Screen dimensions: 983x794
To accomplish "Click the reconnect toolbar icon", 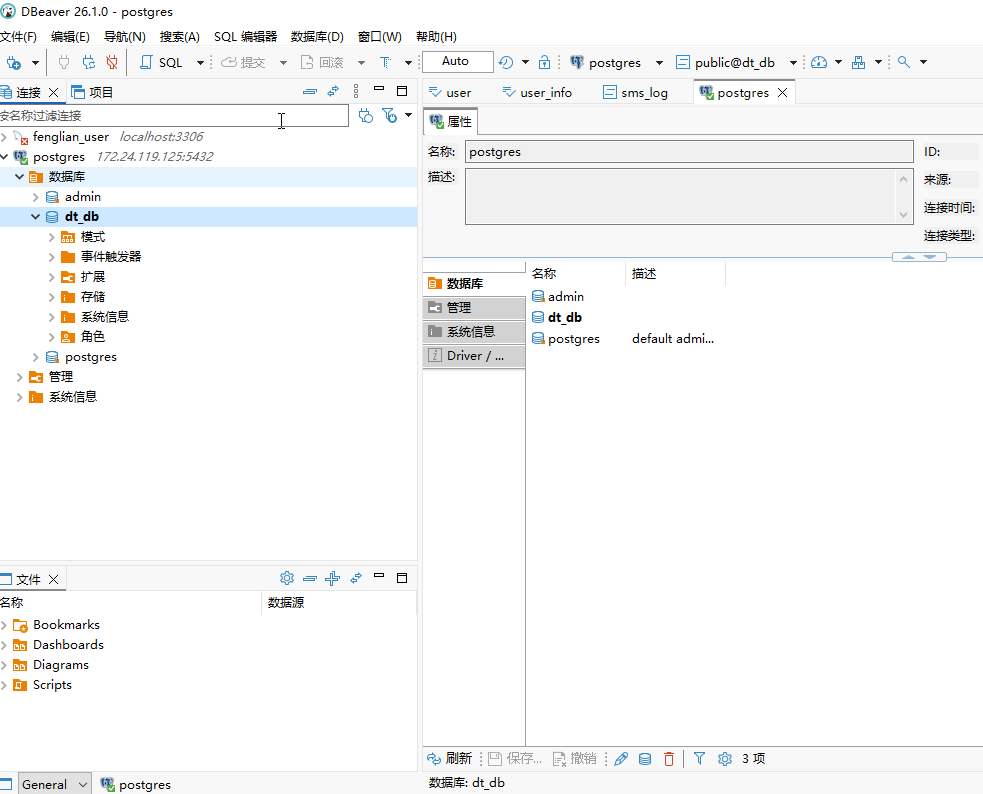I will tap(88, 62).
